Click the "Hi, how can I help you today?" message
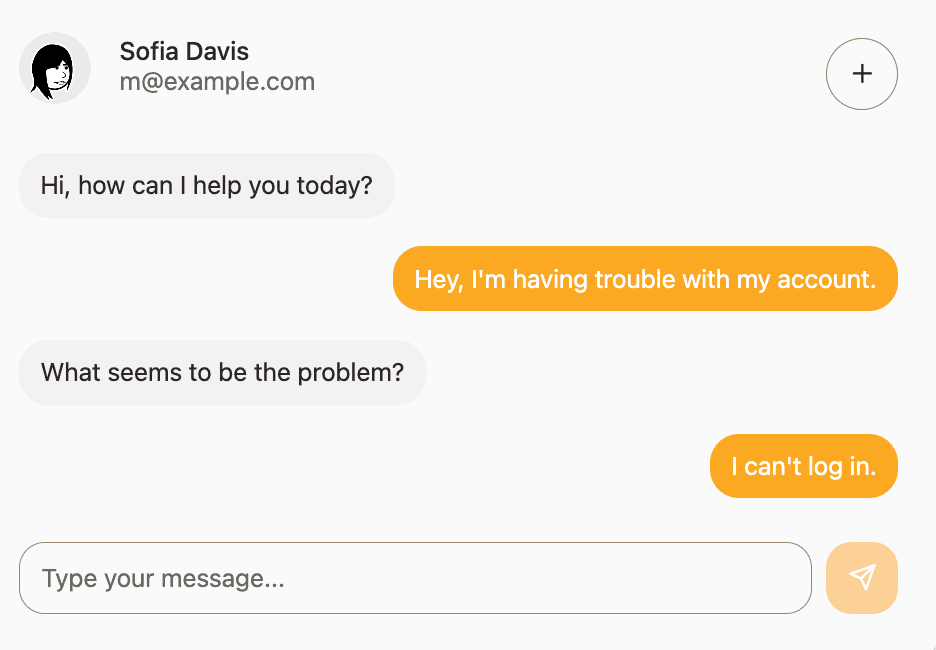Image resolution: width=936 pixels, height=650 pixels. [206, 185]
